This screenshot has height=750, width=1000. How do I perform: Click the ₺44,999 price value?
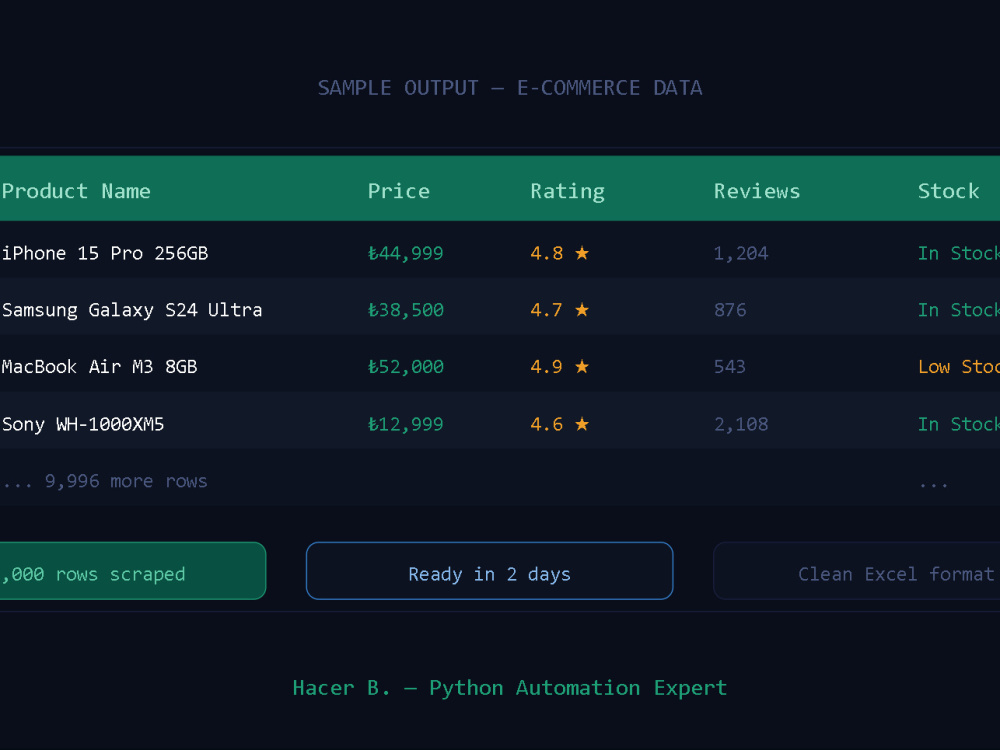click(405, 253)
